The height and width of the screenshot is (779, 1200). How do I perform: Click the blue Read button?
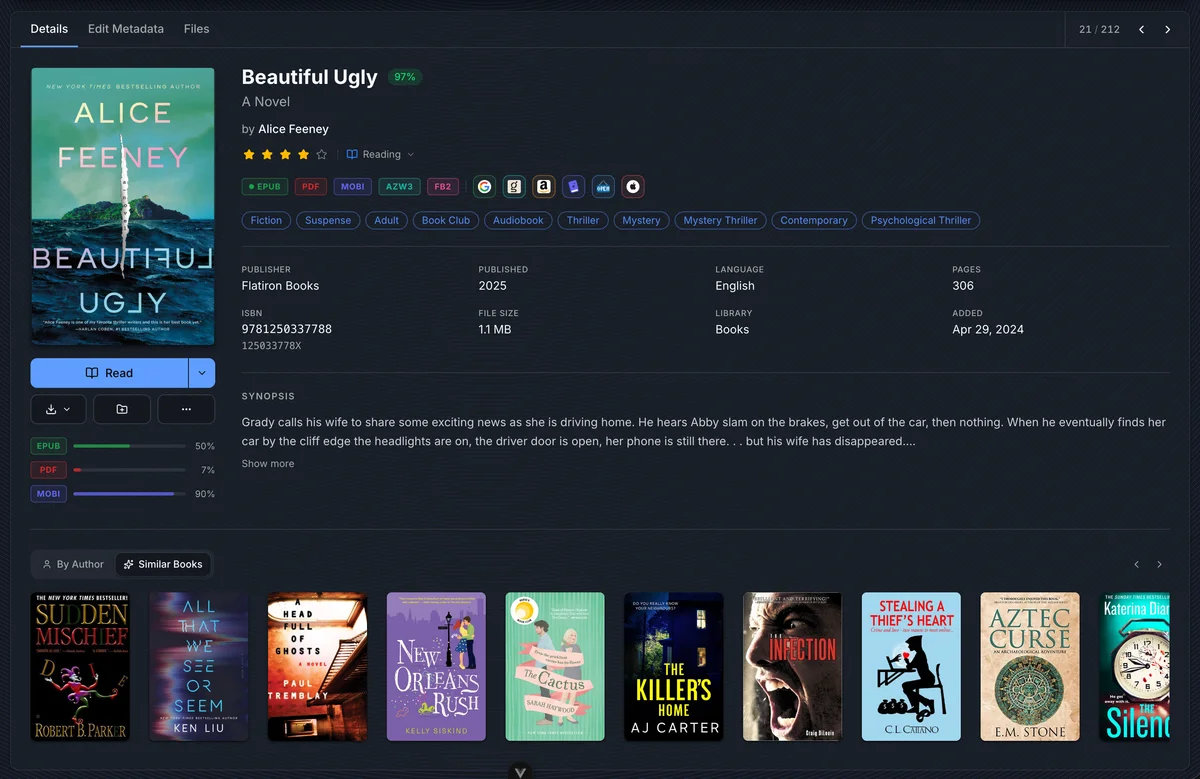(109, 373)
